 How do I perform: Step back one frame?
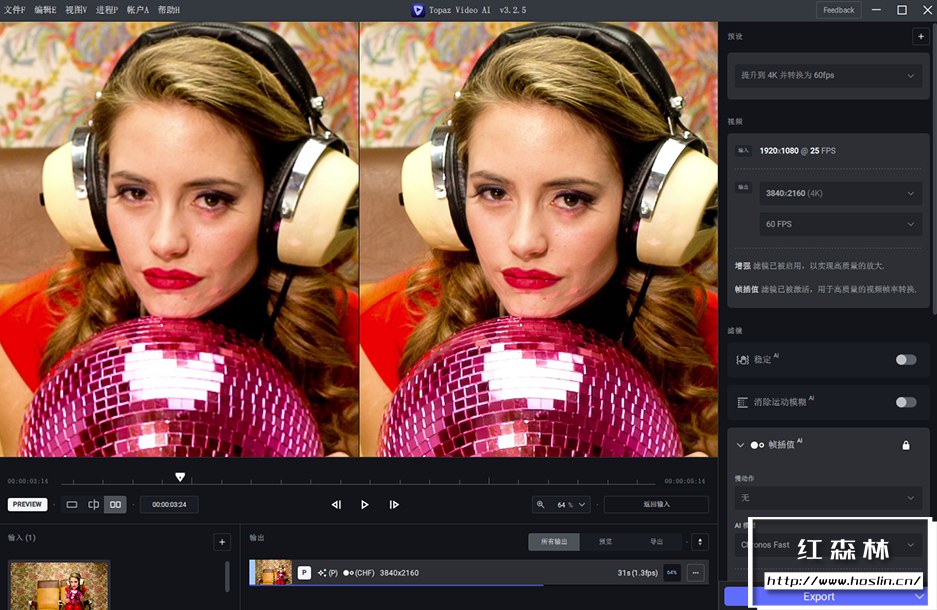(336, 505)
